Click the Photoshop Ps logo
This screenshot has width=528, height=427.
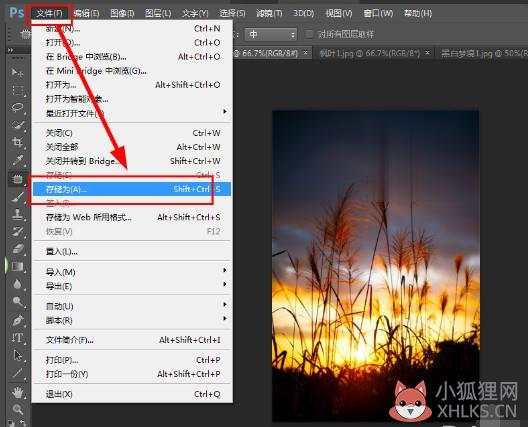click(x=16, y=13)
